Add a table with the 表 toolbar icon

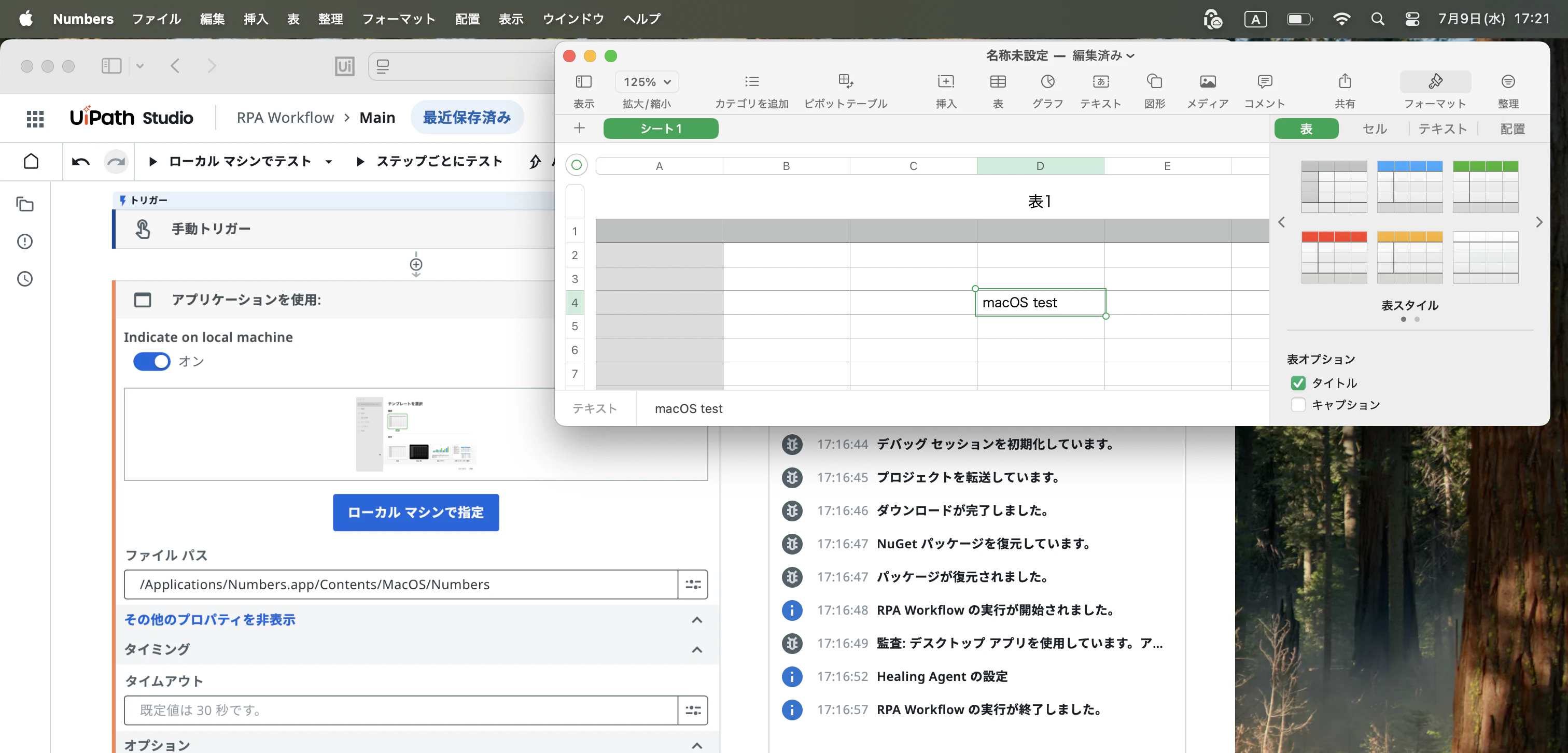(x=998, y=81)
